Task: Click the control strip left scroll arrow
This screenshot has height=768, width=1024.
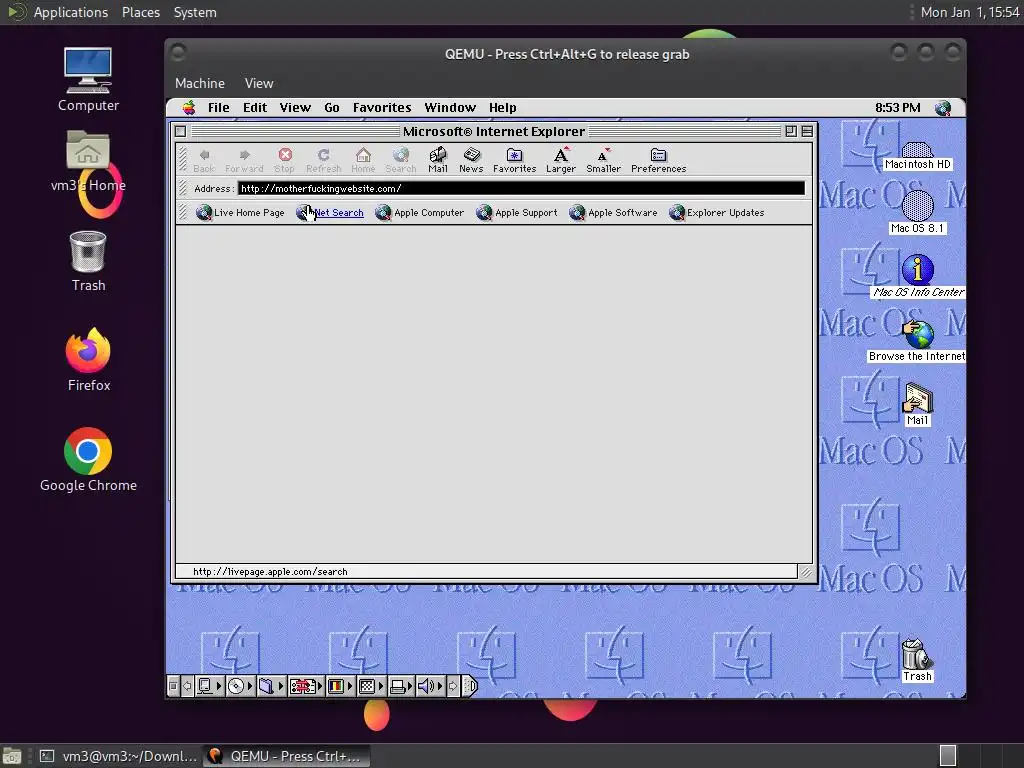Action: 187,686
